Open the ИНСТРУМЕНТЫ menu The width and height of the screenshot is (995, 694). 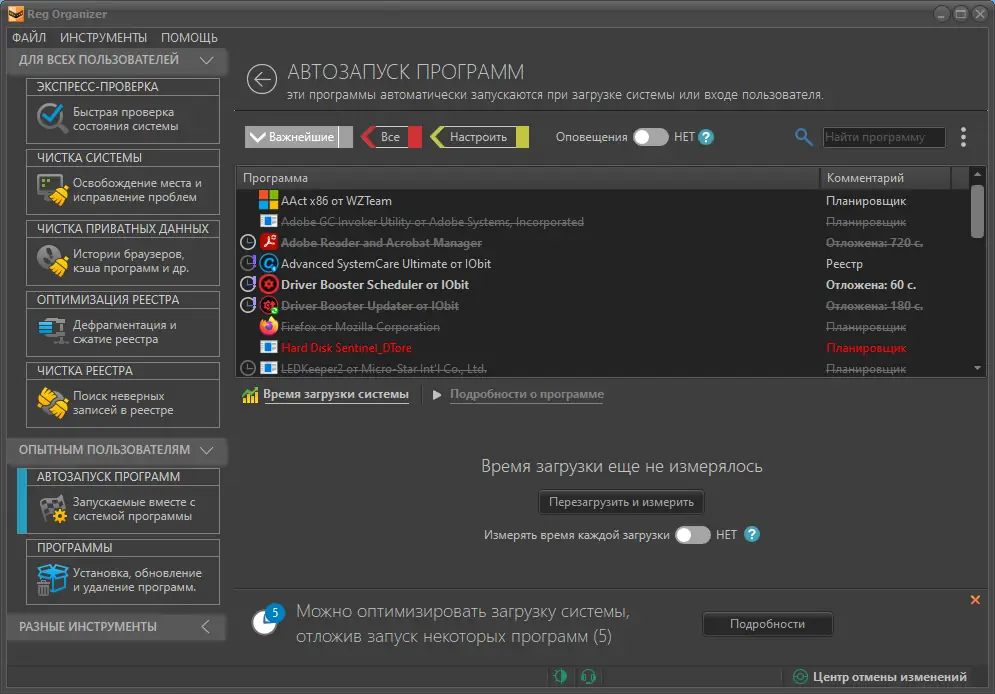103,37
